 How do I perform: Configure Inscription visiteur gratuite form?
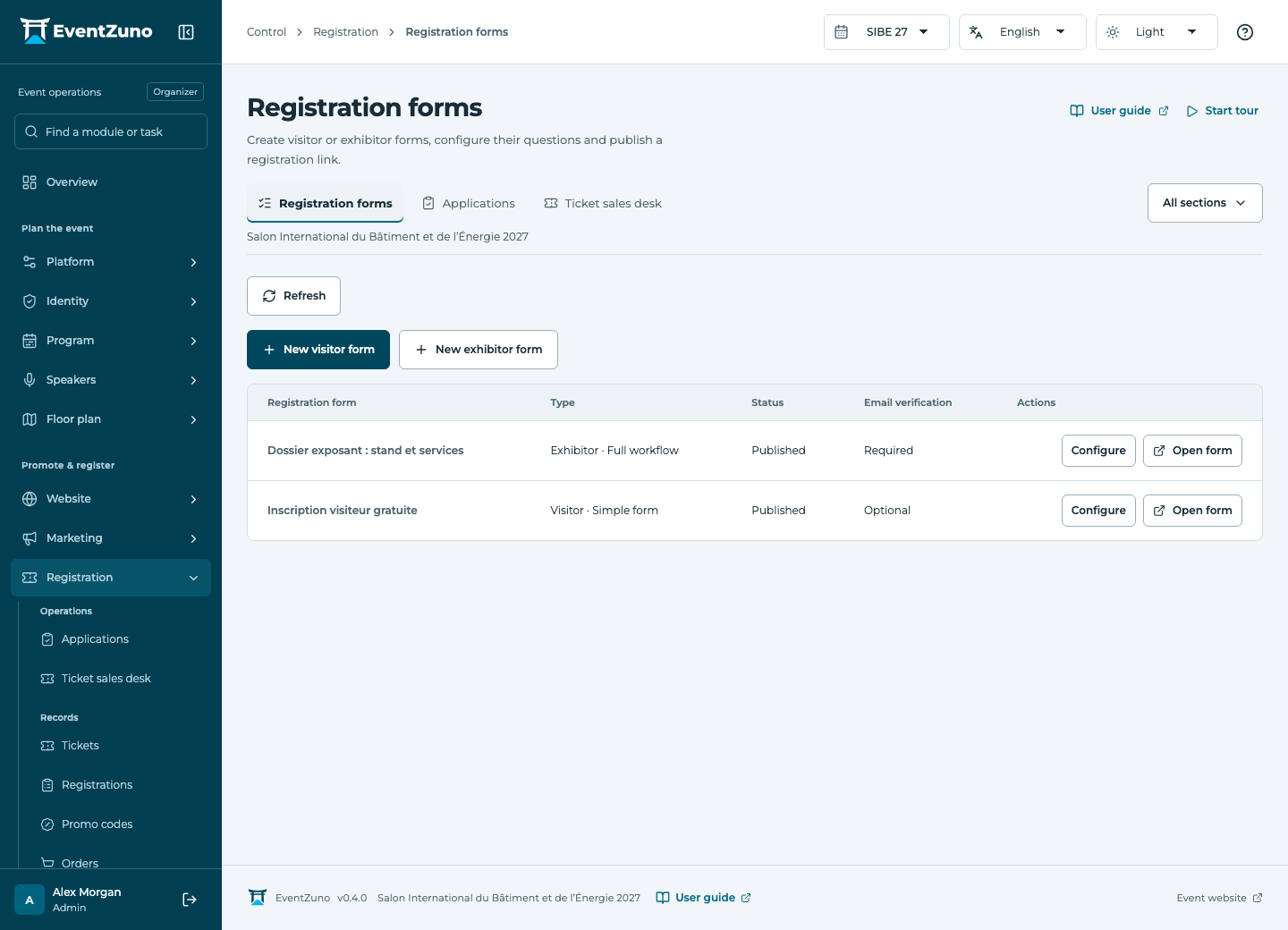point(1098,511)
